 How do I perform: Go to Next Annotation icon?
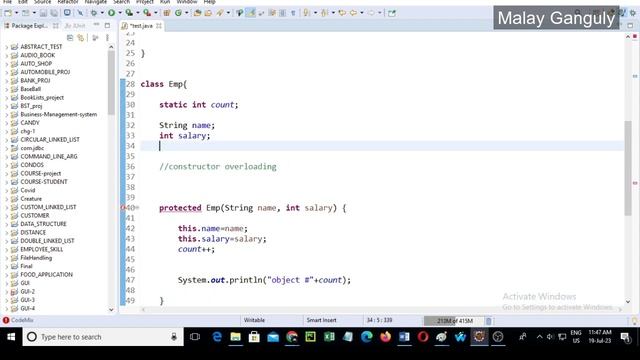[x=307, y=13]
